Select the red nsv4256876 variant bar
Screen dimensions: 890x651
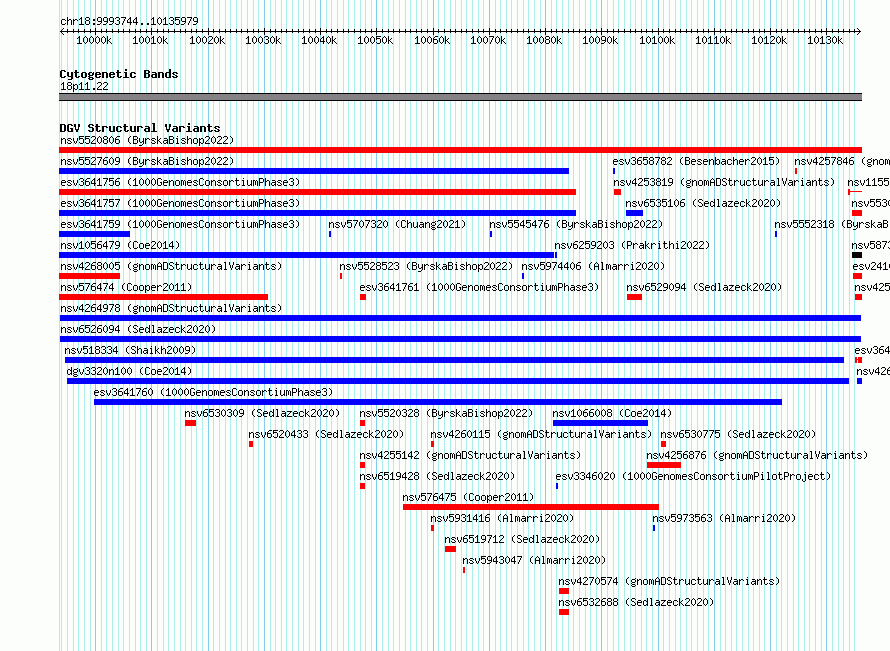click(664, 465)
